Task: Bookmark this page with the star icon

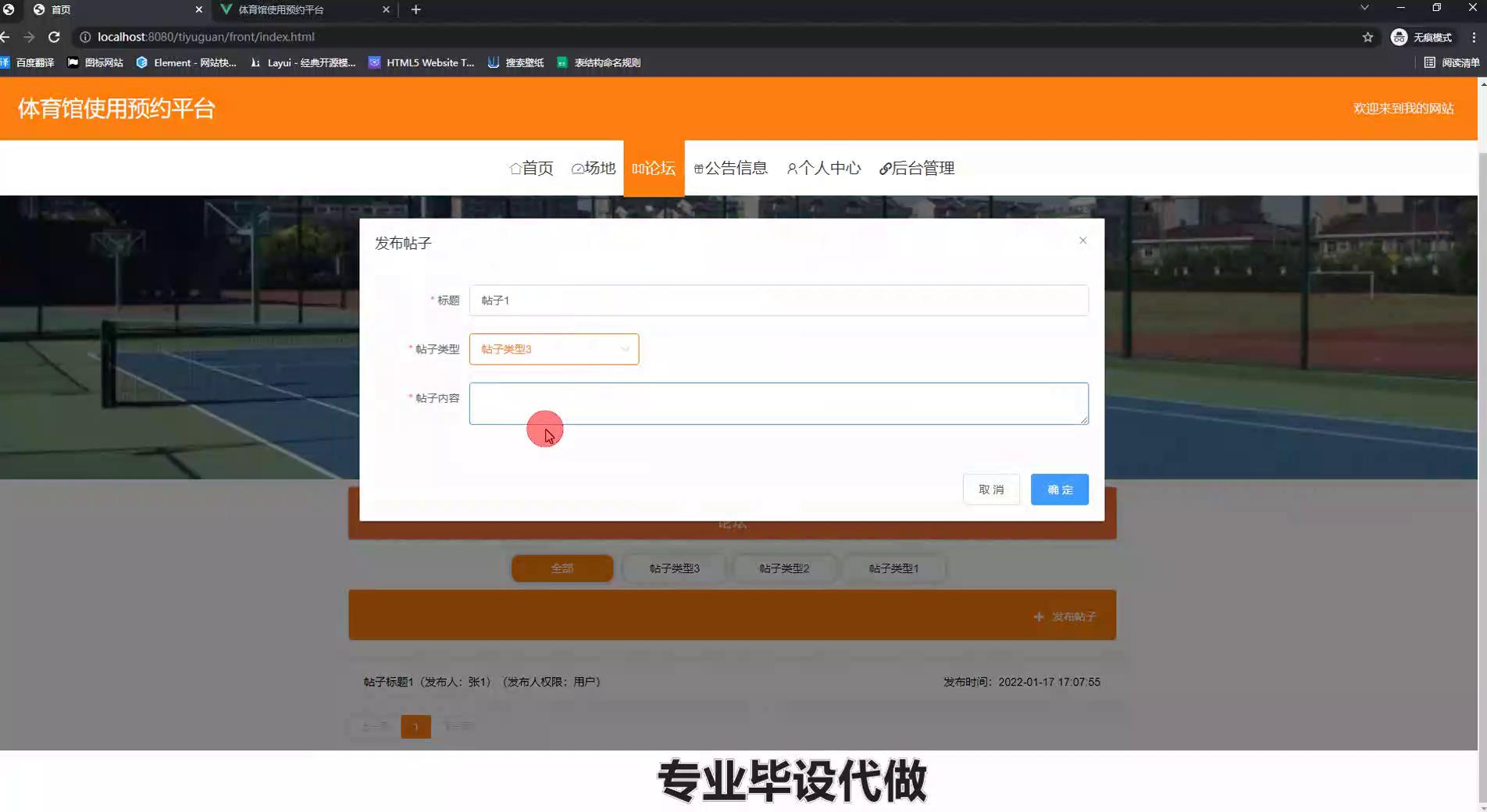Action: pyautogui.click(x=1368, y=37)
